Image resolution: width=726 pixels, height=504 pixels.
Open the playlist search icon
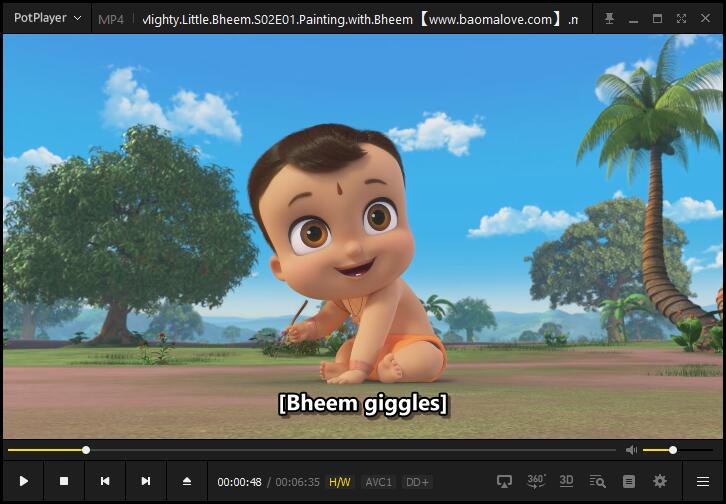pyautogui.click(x=597, y=481)
